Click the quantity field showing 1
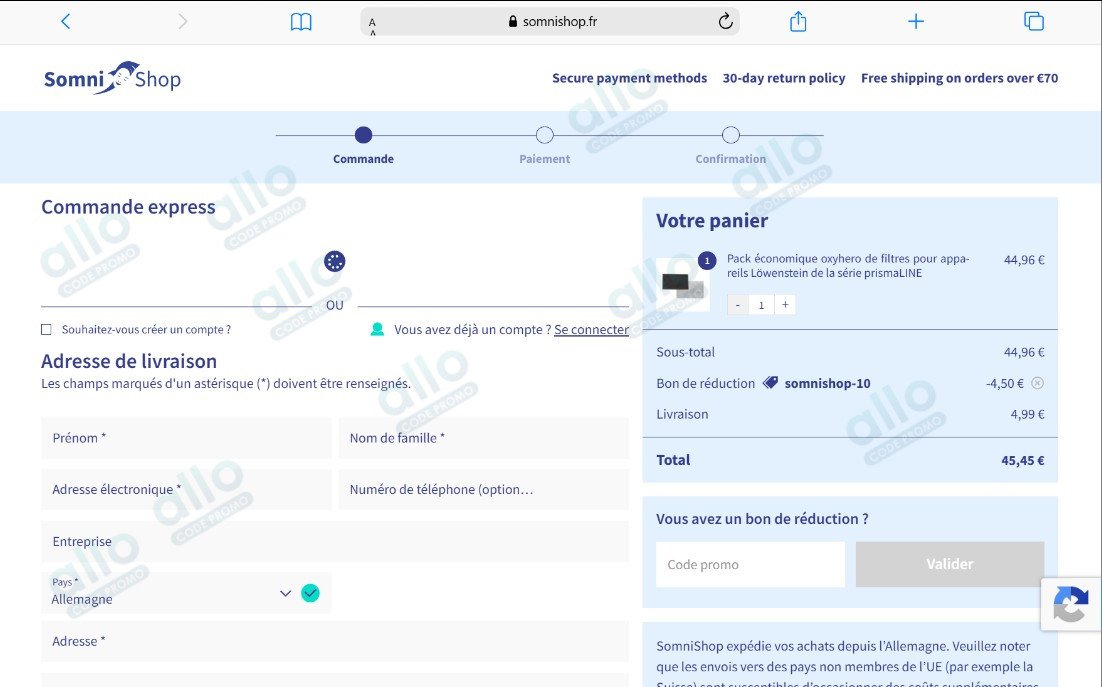1102x687 pixels. pyautogui.click(x=761, y=305)
